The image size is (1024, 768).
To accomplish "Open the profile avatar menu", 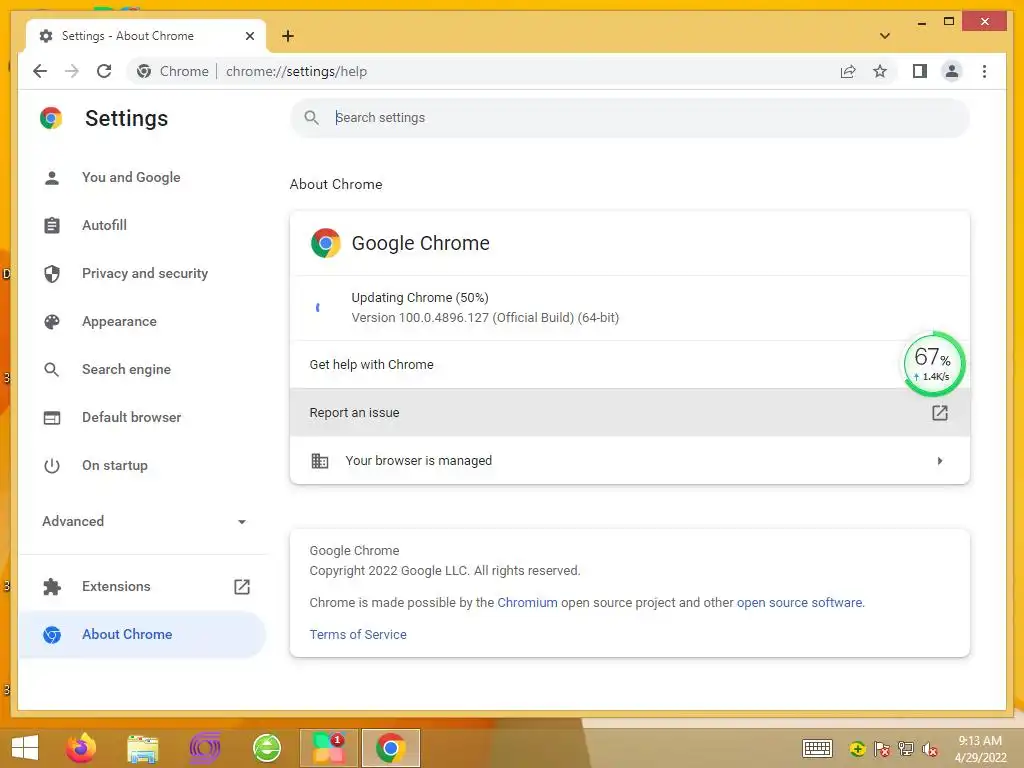I will [952, 71].
